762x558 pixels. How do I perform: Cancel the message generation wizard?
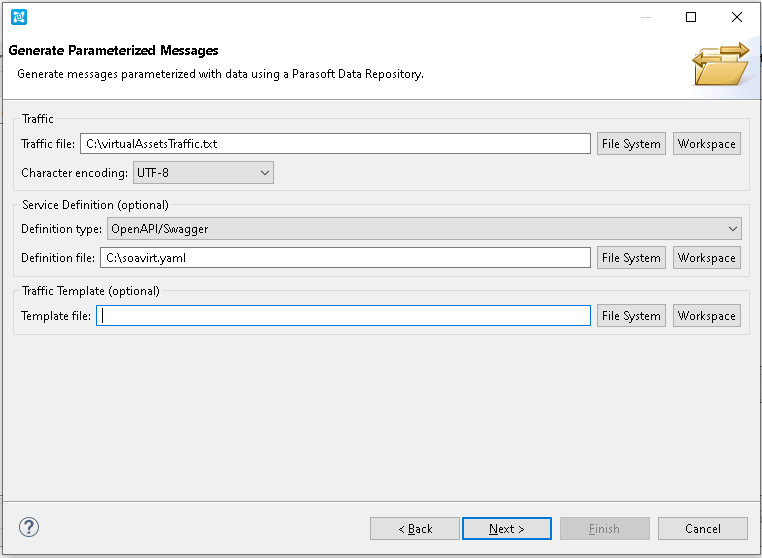[x=702, y=528]
